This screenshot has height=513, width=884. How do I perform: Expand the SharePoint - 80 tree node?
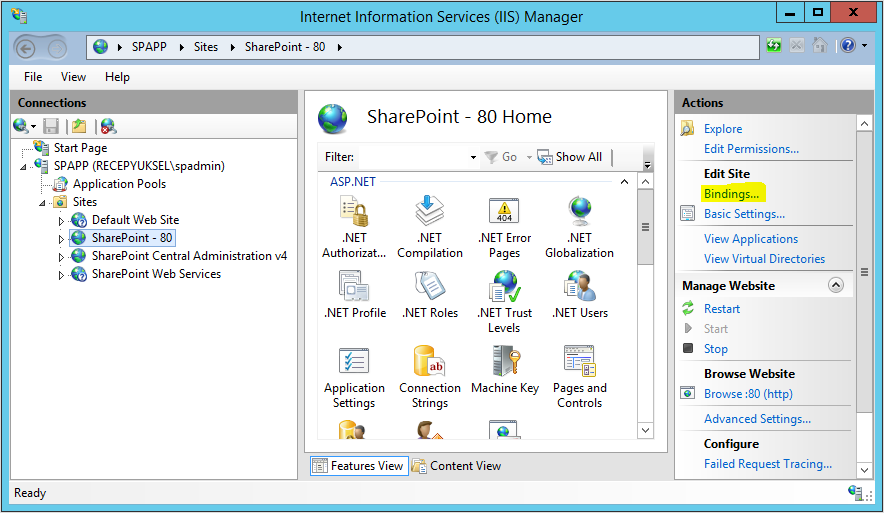61,239
